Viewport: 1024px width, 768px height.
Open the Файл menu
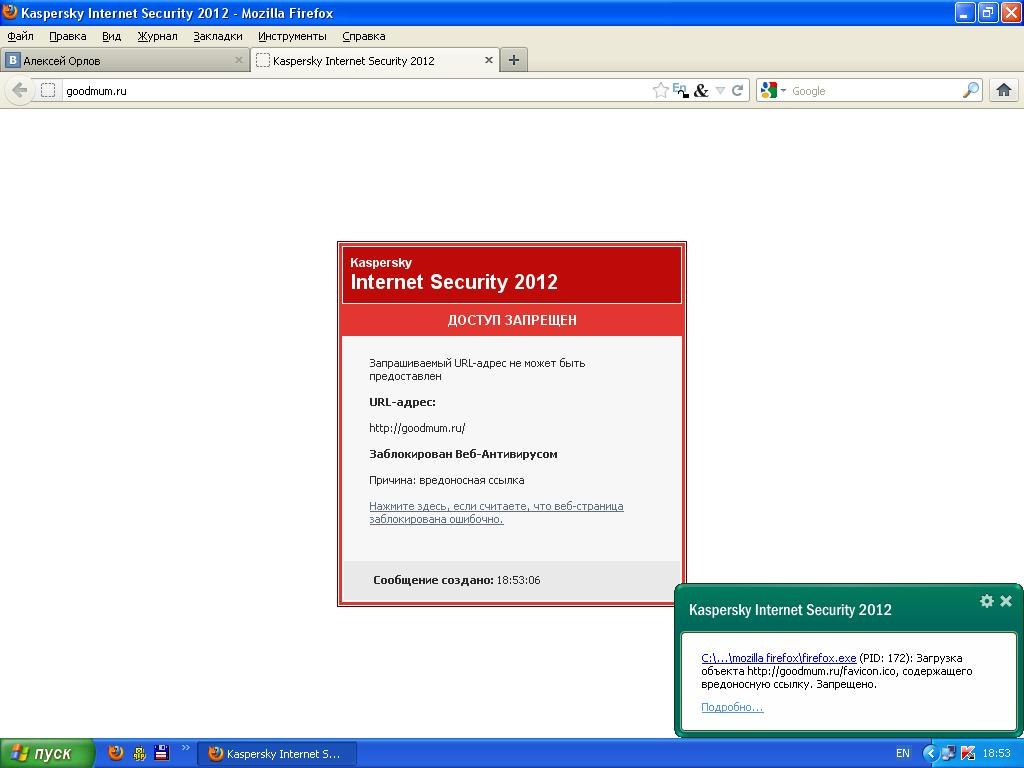point(20,36)
